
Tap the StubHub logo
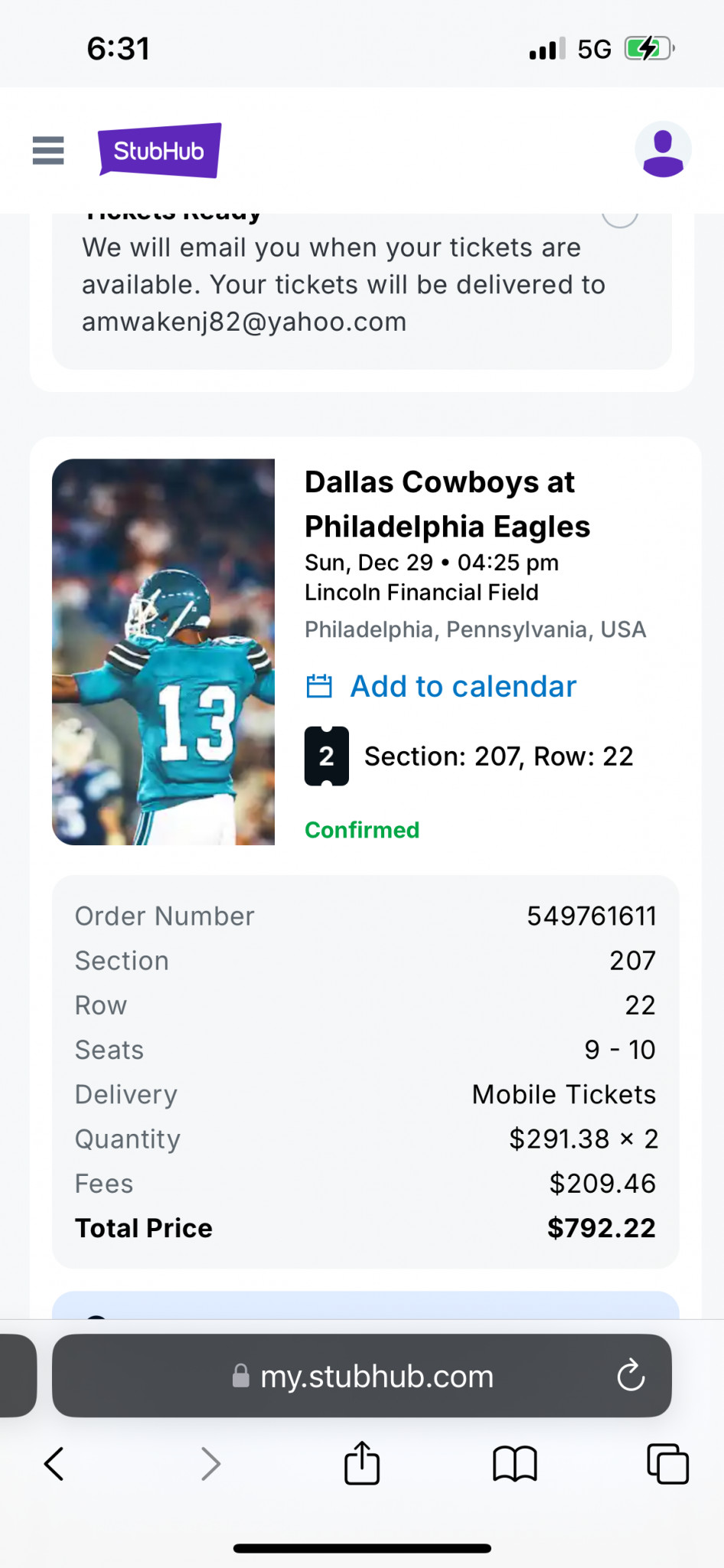pos(159,150)
